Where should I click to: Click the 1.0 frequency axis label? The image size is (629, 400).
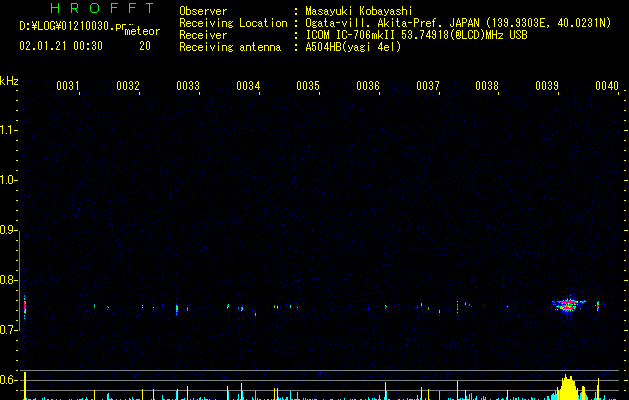click(x=8, y=180)
